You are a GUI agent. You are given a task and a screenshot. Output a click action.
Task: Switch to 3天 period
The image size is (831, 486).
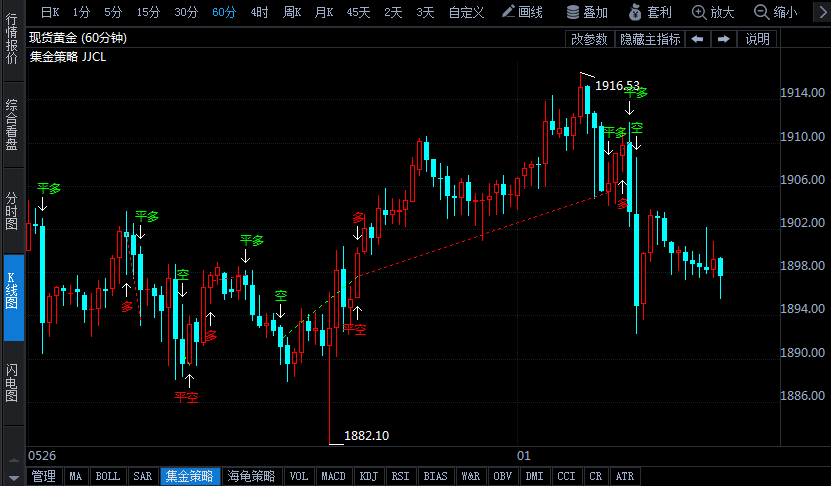coord(425,12)
